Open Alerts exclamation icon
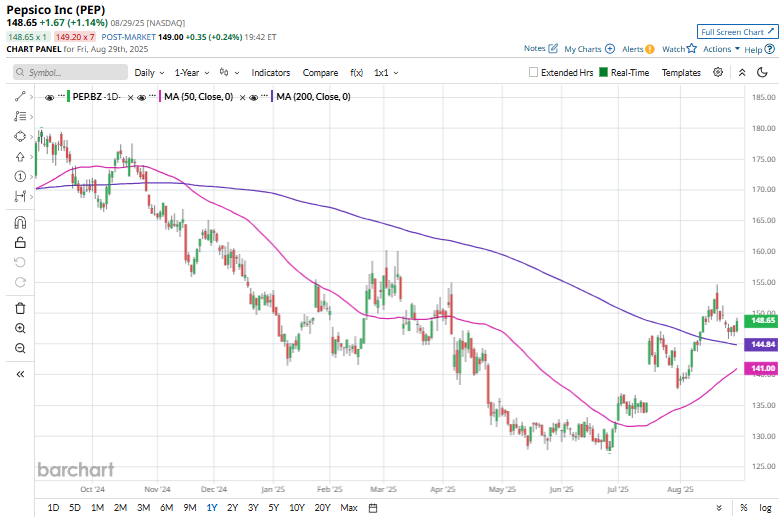Image resolution: width=781 pixels, height=521 pixels. point(650,49)
